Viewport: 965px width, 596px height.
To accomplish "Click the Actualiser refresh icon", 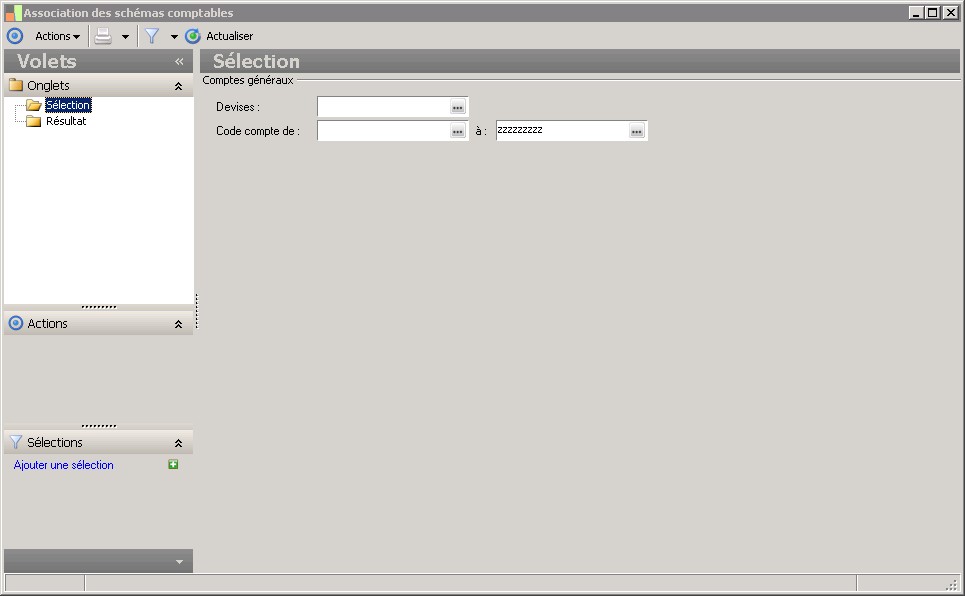I will 193,36.
